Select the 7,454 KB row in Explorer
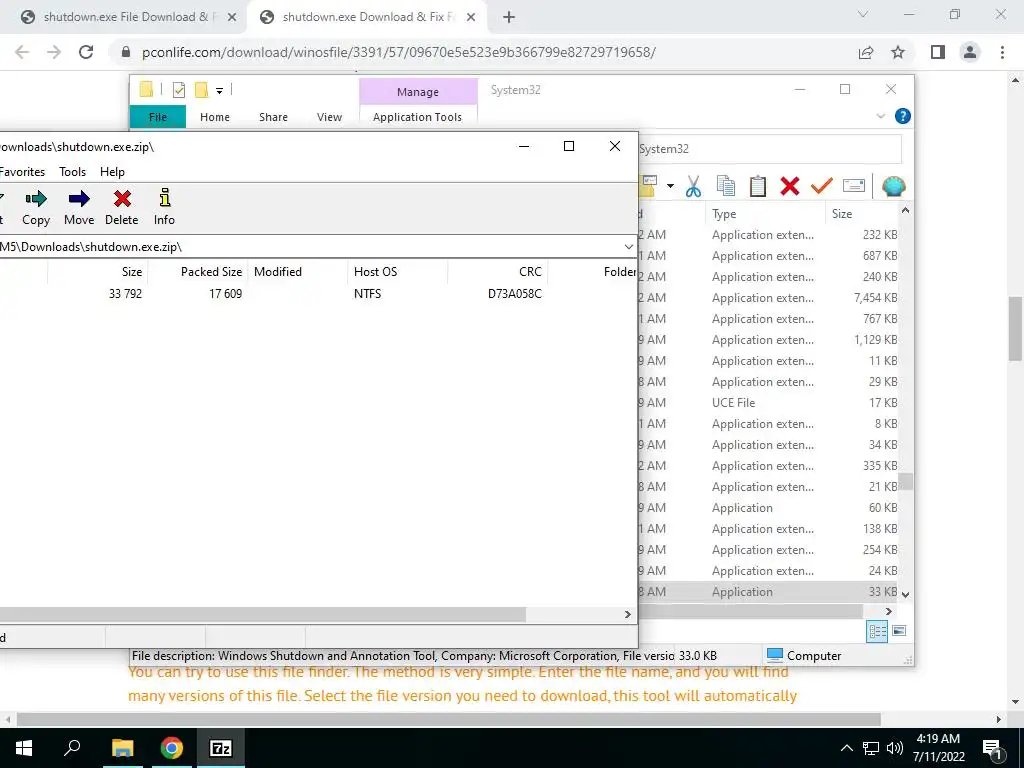1024x768 pixels. (x=768, y=298)
